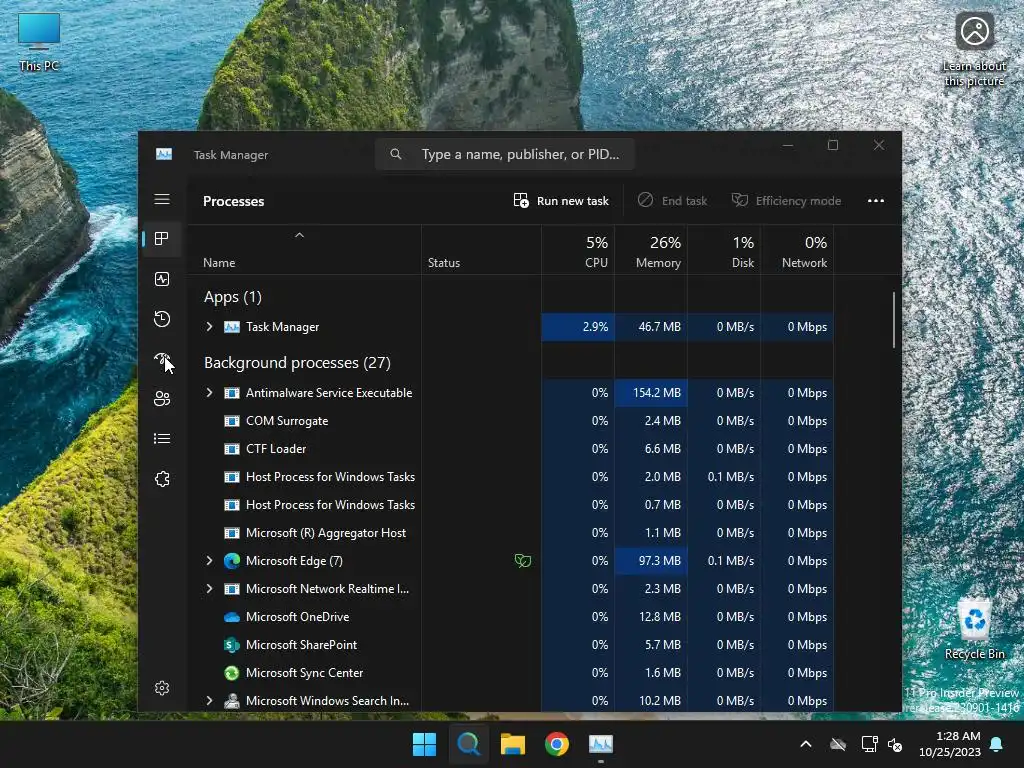Open the notification bell in taskbar
1024x768 pixels.
pos(997,744)
